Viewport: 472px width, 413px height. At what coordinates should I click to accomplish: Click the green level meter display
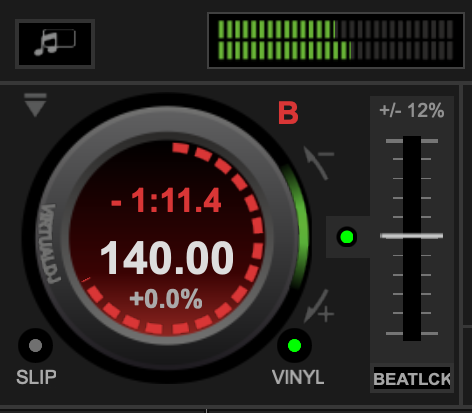click(x=336, y=40)
